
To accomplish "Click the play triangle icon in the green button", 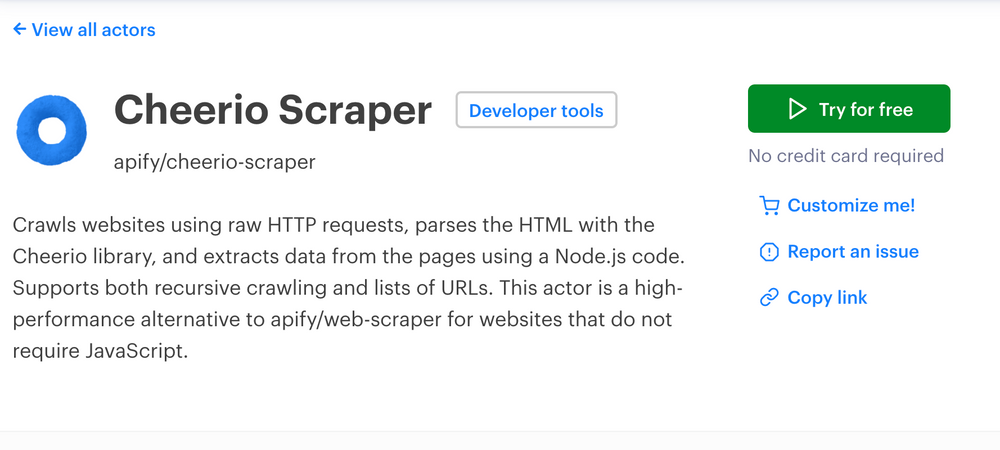I will pyautogui.click(x=797, y=109).
